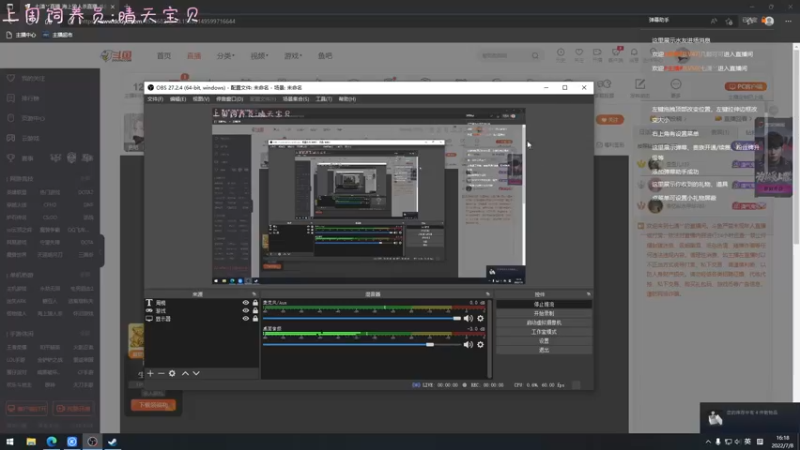Click the audio mixer vertical scrollbar

pyautogui.click(x=489, y=339)
